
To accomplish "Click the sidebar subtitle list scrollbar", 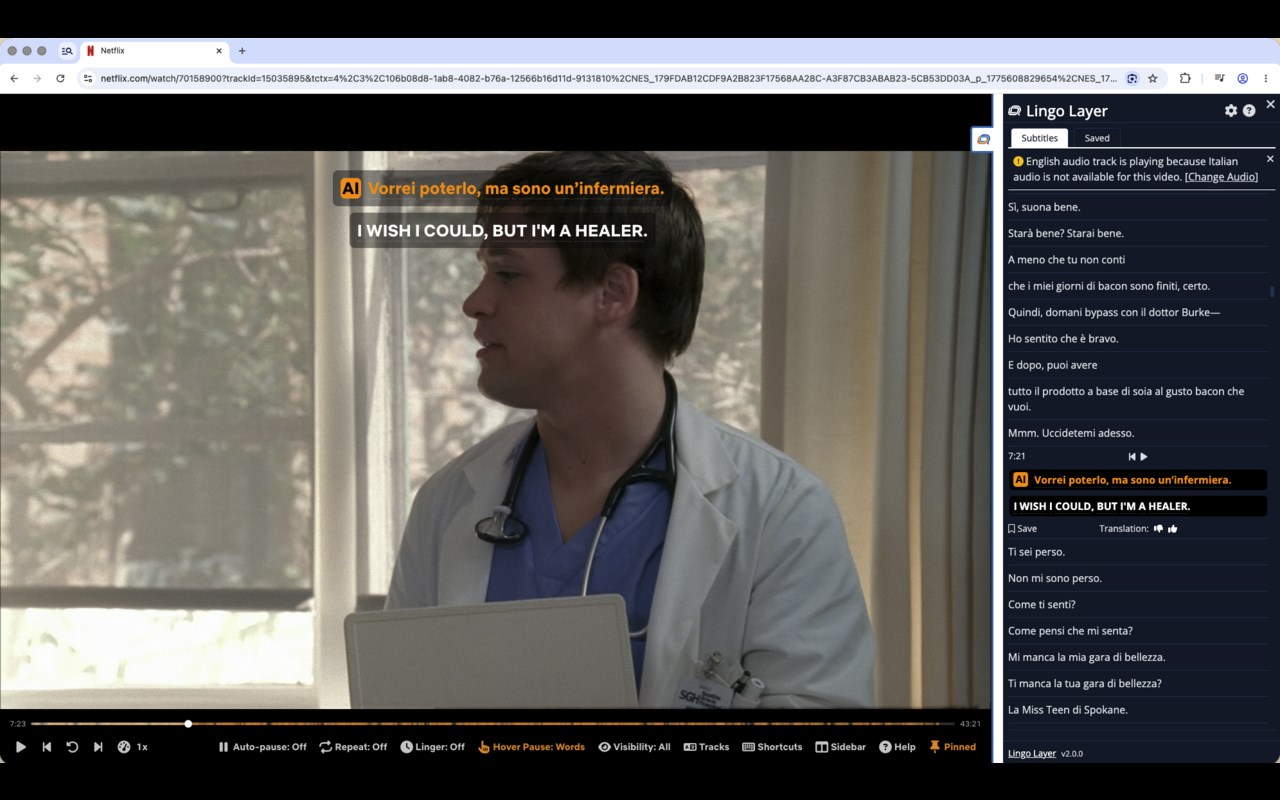I will tap(1272, 290).
